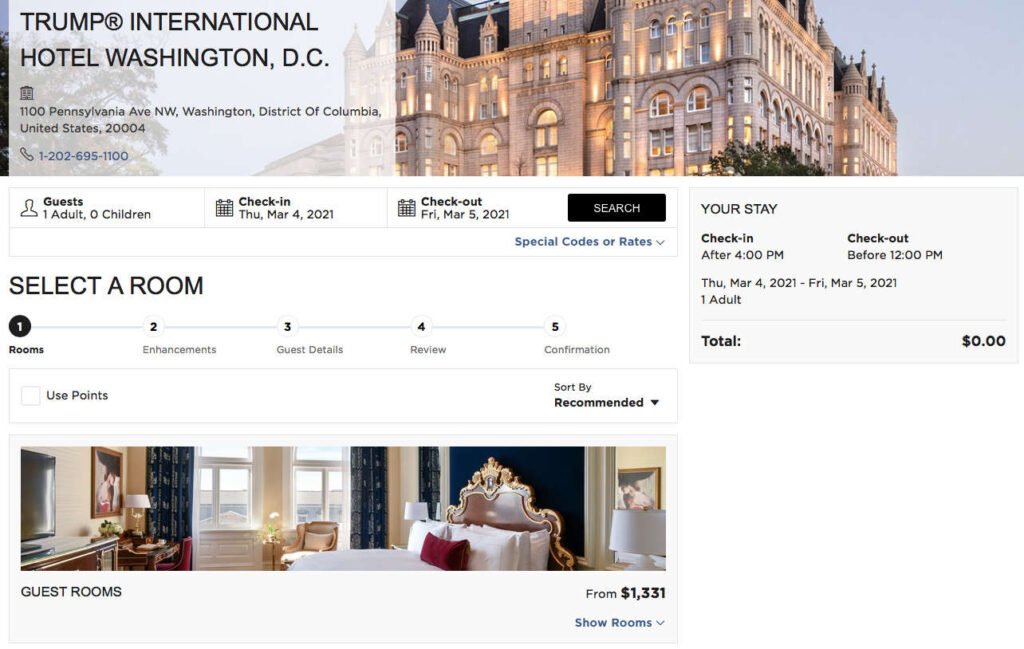
Task: Click the hotel building icon above the address
Action: point(27,93)
